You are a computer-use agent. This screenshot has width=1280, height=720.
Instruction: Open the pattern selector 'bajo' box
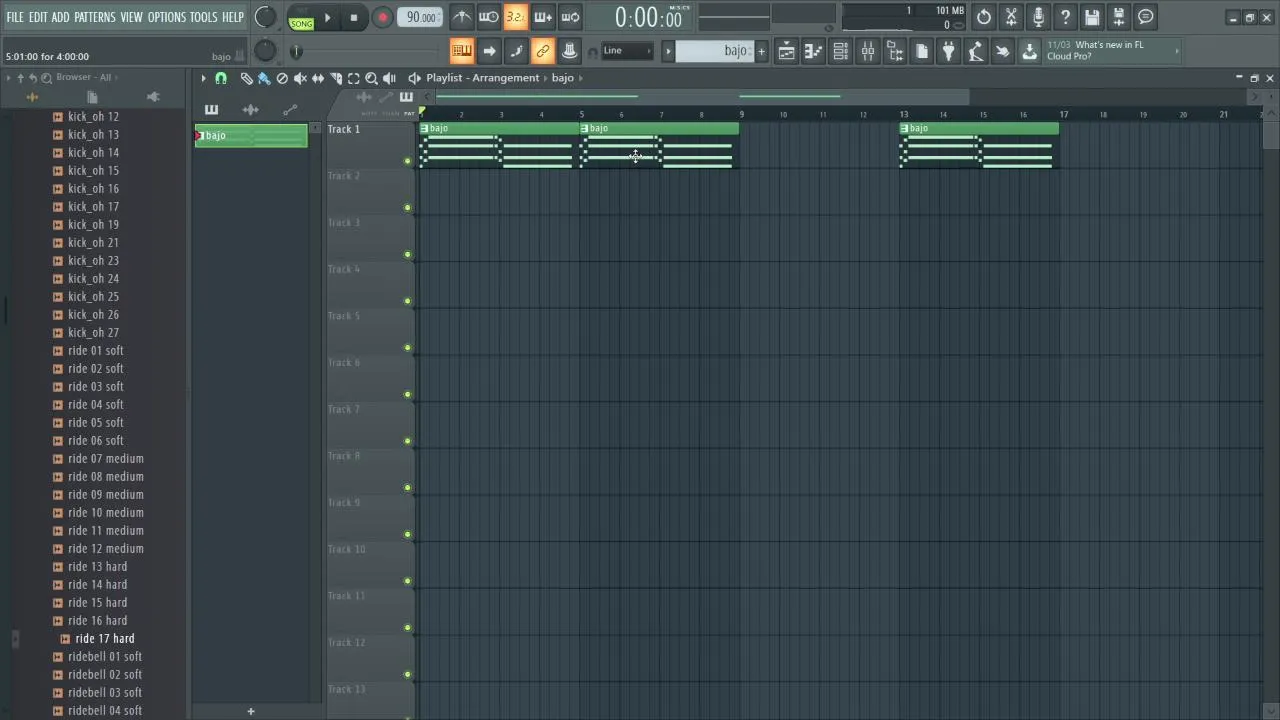(714, 51)
